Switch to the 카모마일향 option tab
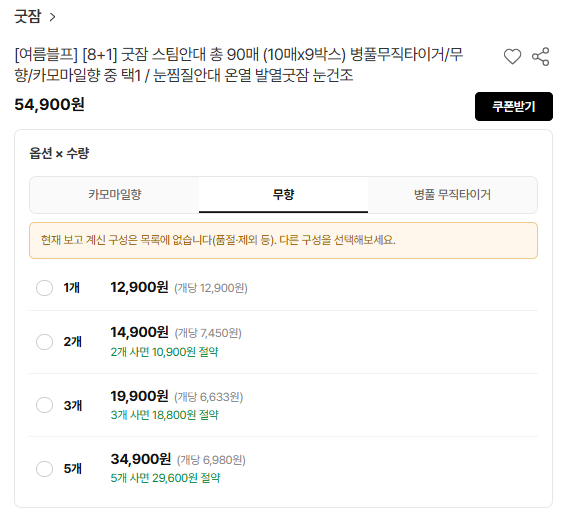Viewport: 574px width, 521px height. [x=115, y=194]
